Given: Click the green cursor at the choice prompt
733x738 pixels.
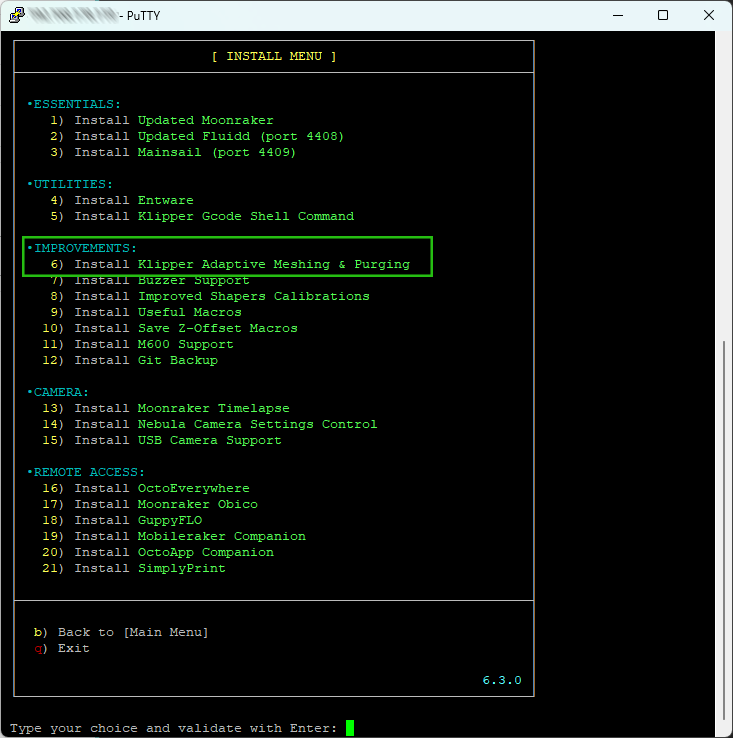Looking at the screenshot, I should coord(350,728).
